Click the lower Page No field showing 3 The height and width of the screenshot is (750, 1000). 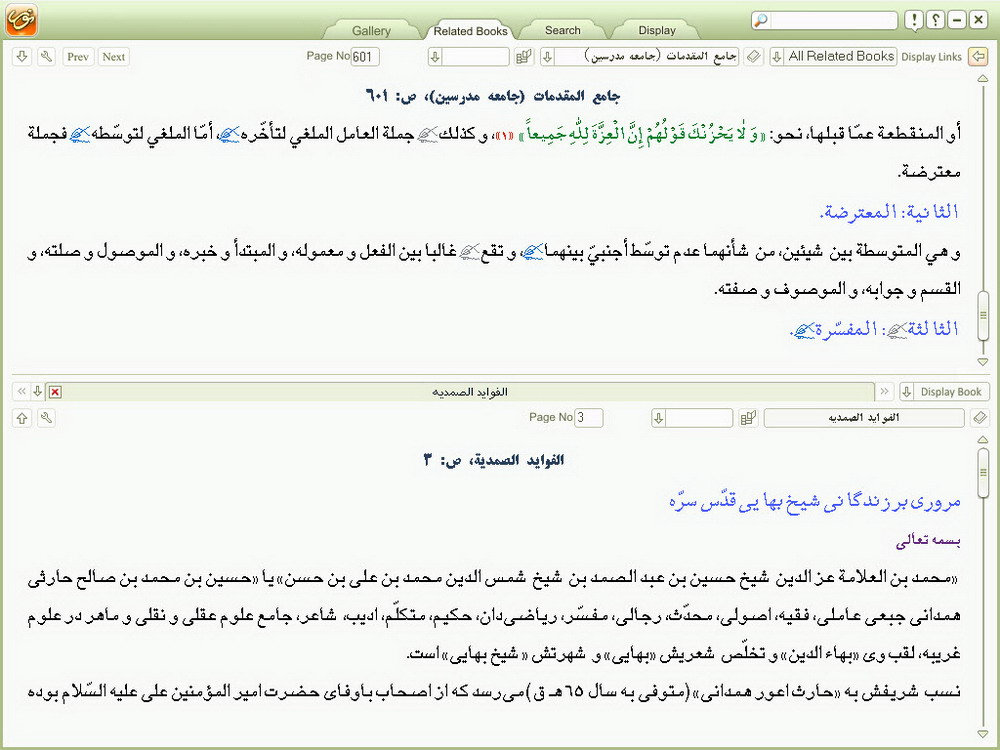click(588, 418)
